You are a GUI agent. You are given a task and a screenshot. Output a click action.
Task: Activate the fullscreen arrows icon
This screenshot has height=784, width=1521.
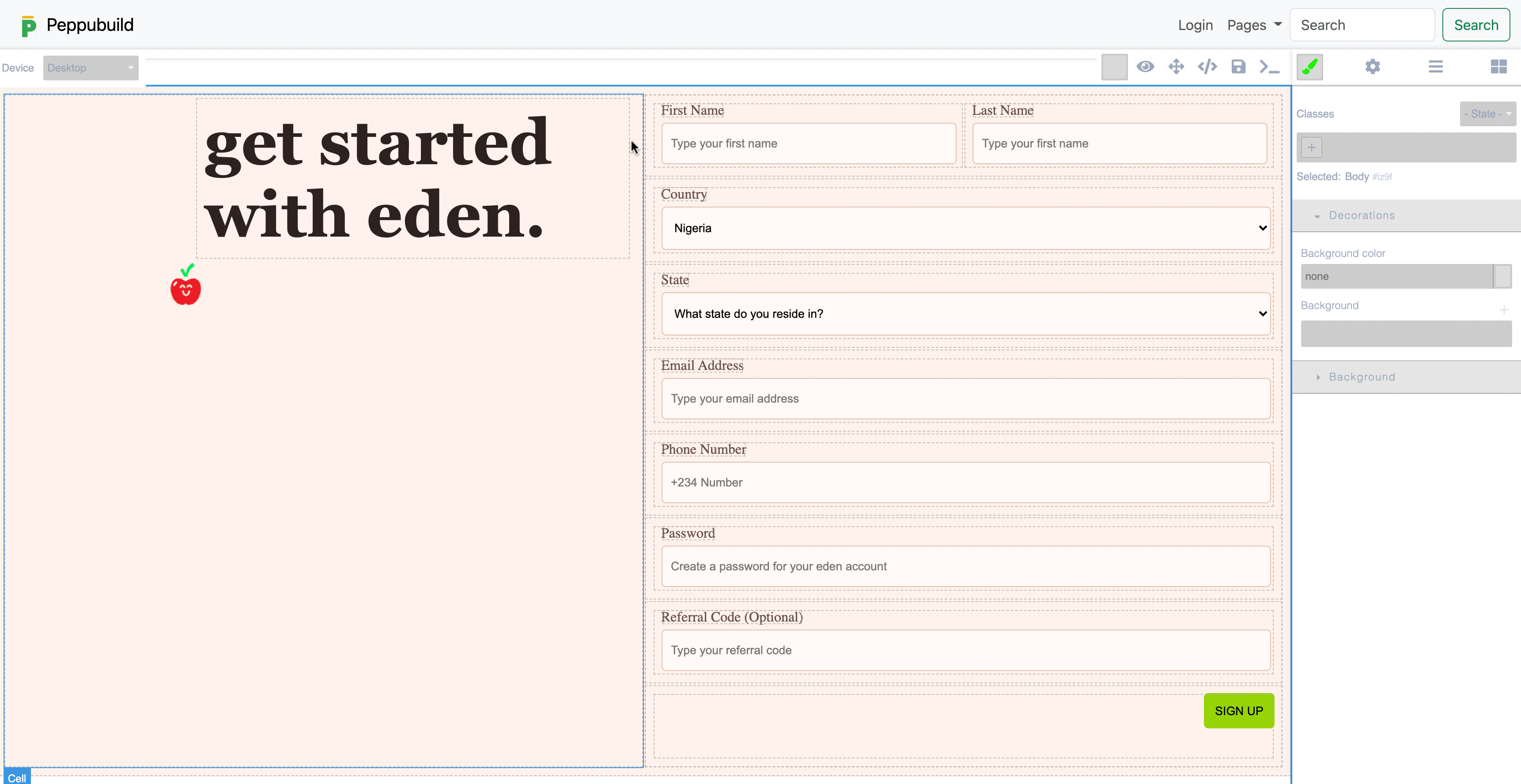(1176, 67)
